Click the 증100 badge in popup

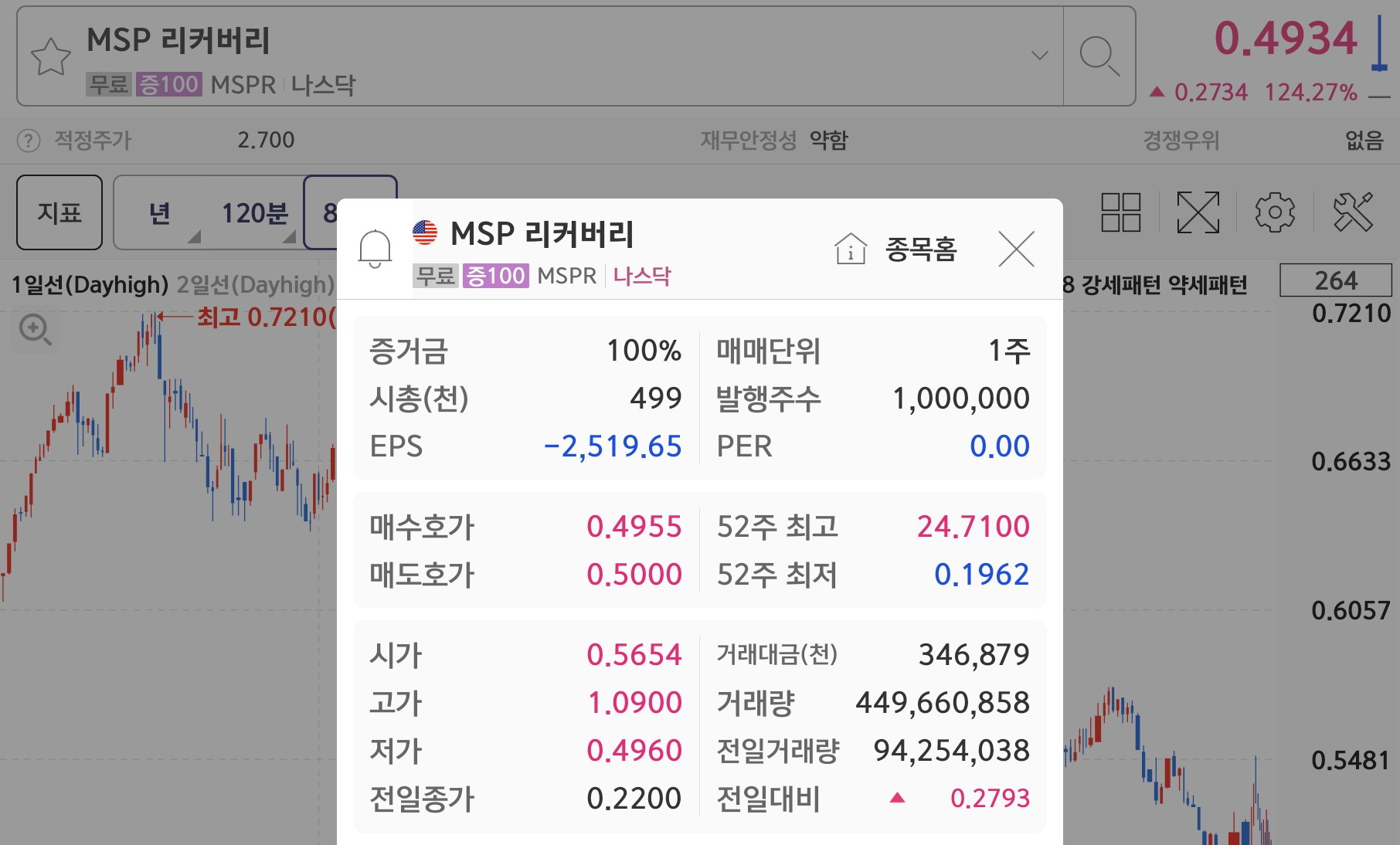click(x=495, y=276)
